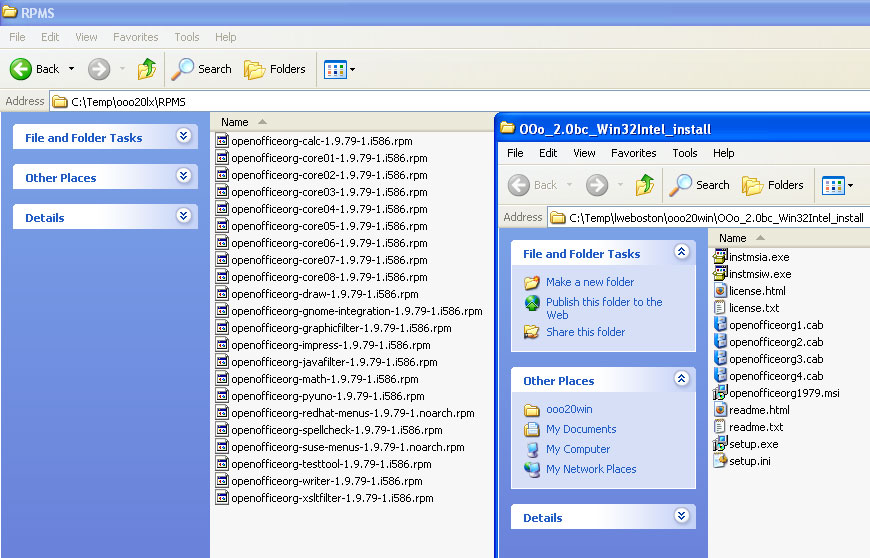Screen dimensions: 870x558
Task: Toggle Folders pane in OOo install window
Action: click(x=773, y=185)
